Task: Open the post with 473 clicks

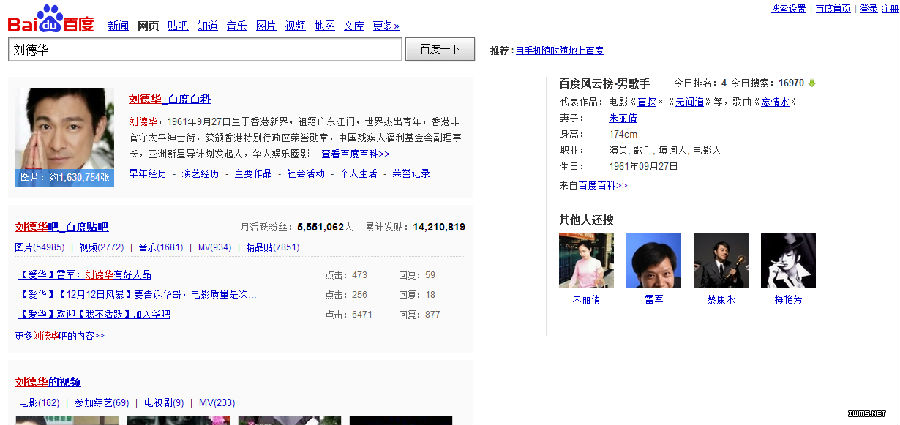Action: click(x=85, y=275)
